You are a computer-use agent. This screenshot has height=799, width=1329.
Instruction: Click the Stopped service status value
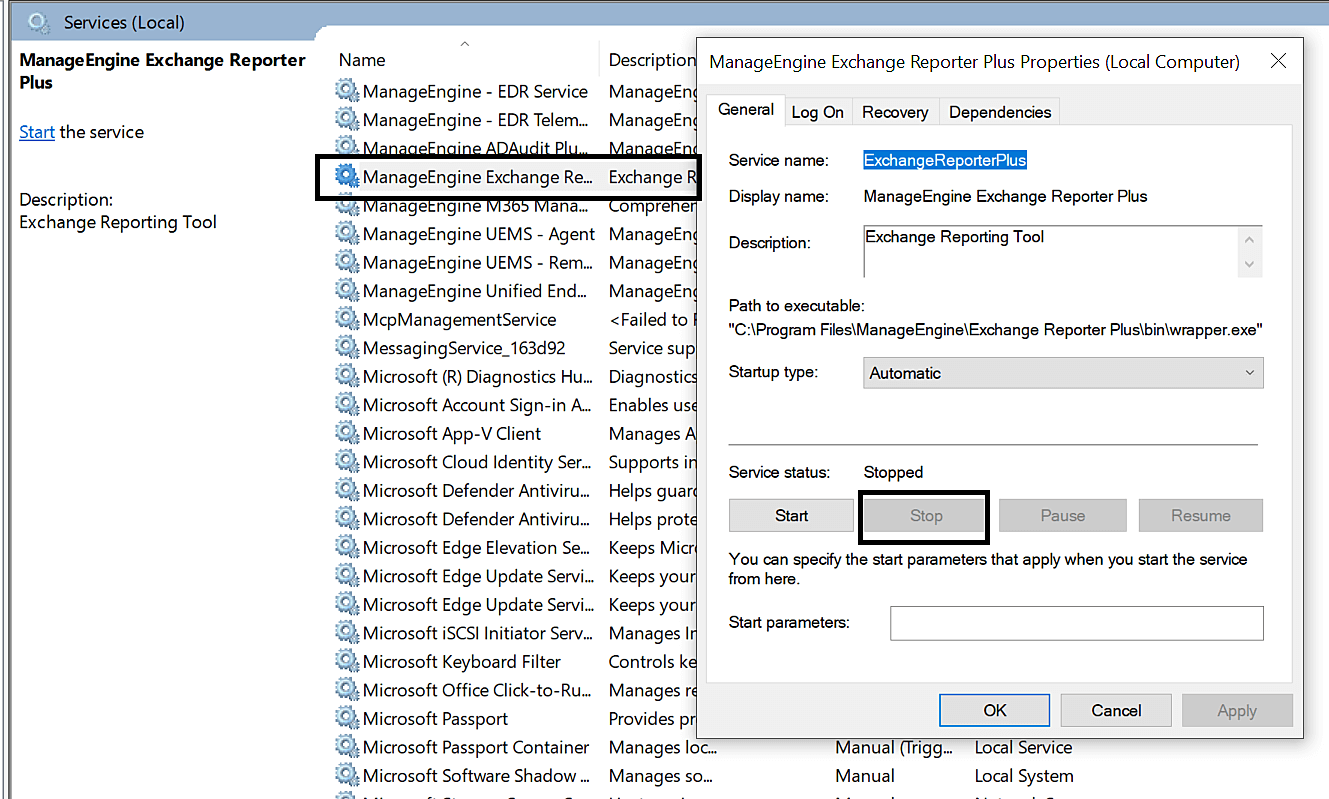(893, 472)
